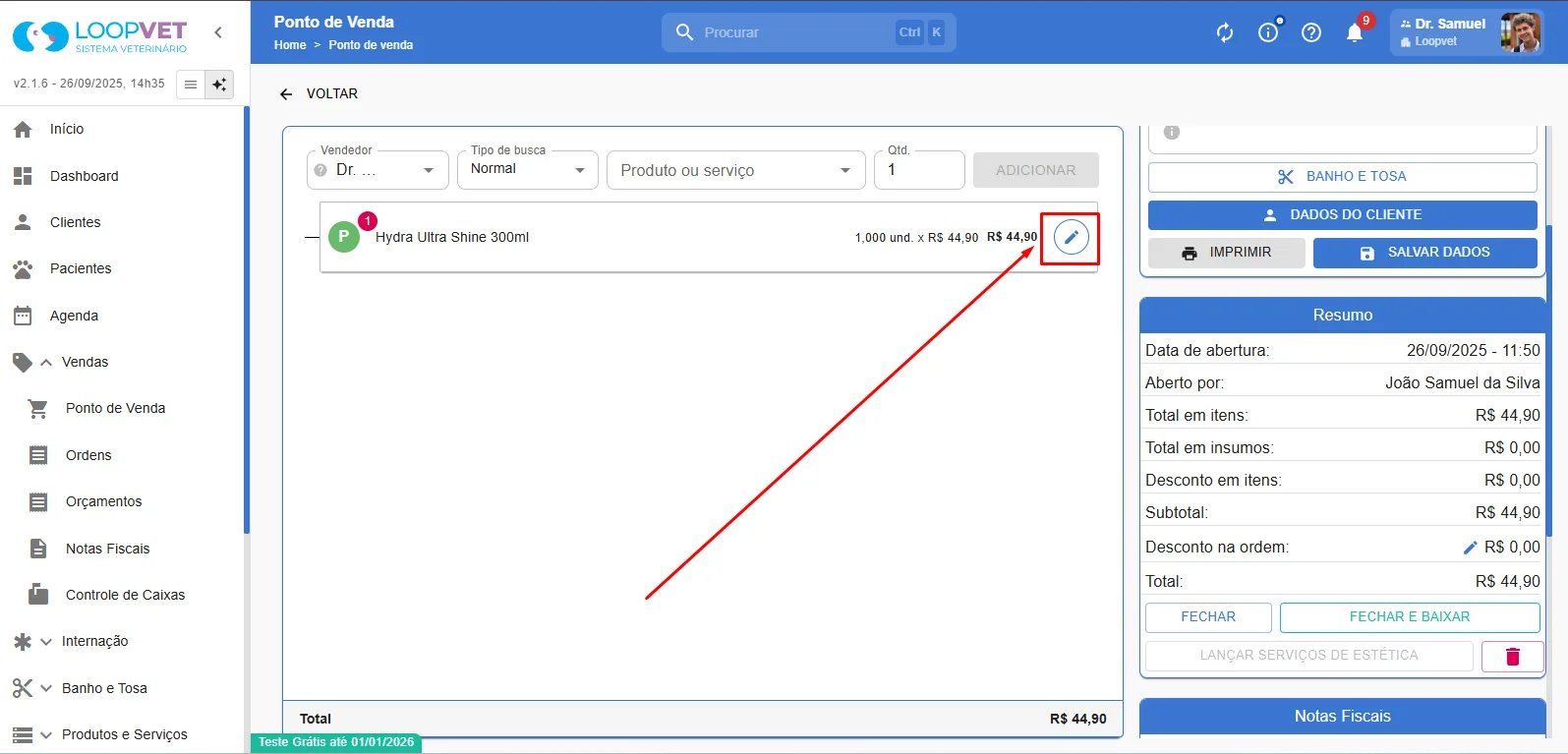Open the notifications bell icon
1568x754 pixels.
[x=1355, y=32]
